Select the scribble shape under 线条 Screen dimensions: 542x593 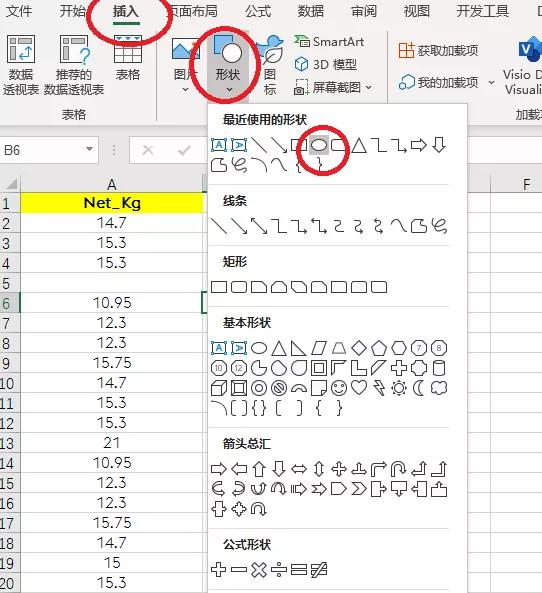(439, 226)
